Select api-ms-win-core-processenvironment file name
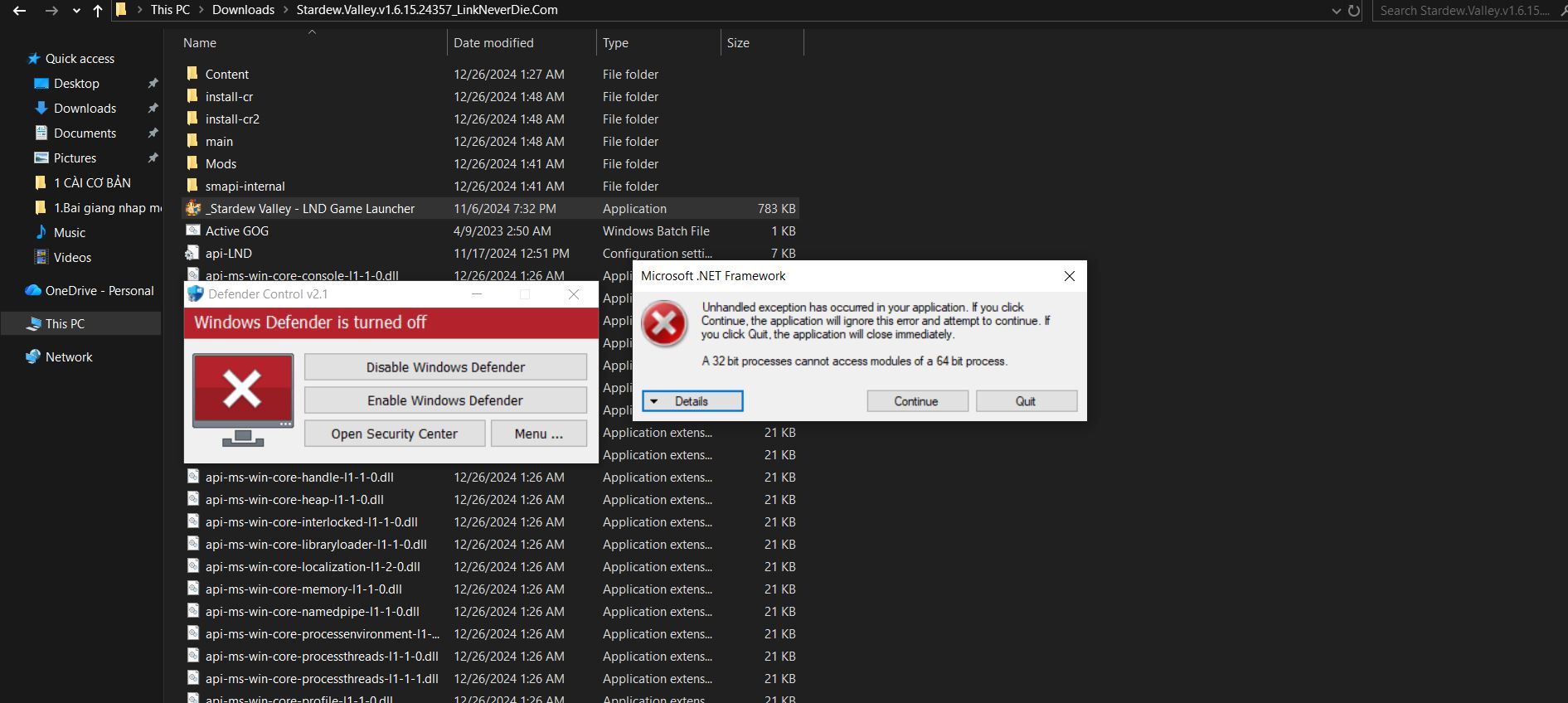 click(323, 634)
